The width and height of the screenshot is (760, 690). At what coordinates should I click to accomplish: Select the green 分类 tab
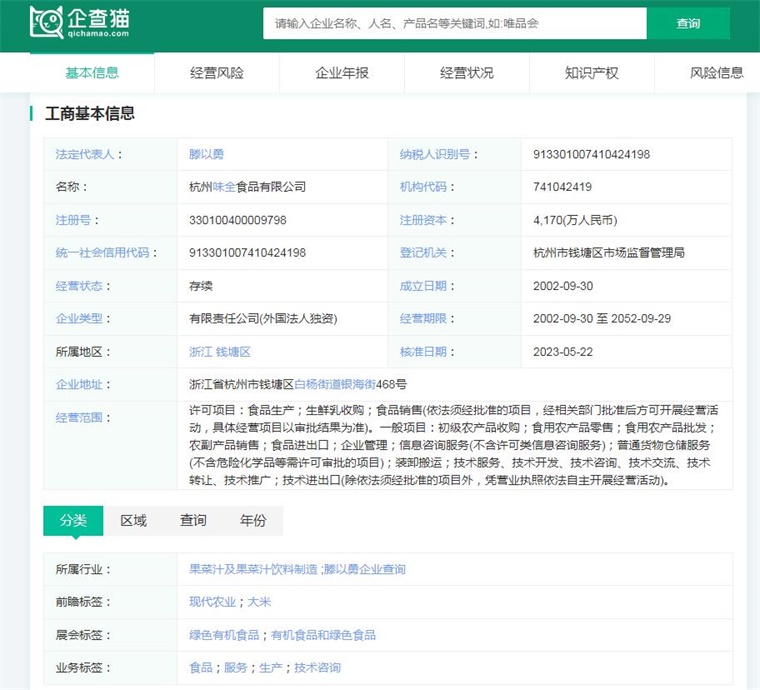tap(73, 520)
